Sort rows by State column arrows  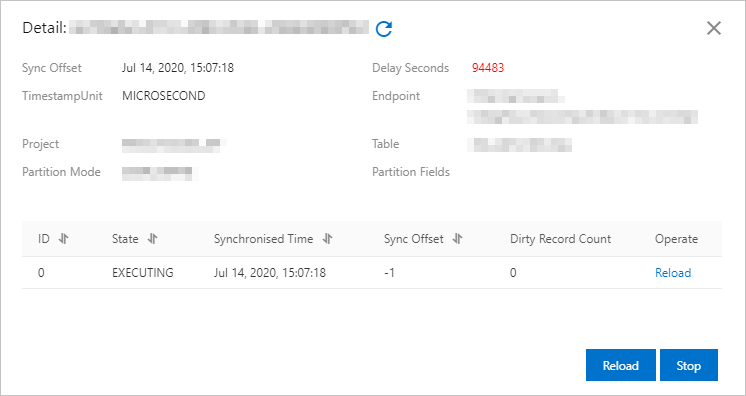pyautogui.click(x=152, y=239)
